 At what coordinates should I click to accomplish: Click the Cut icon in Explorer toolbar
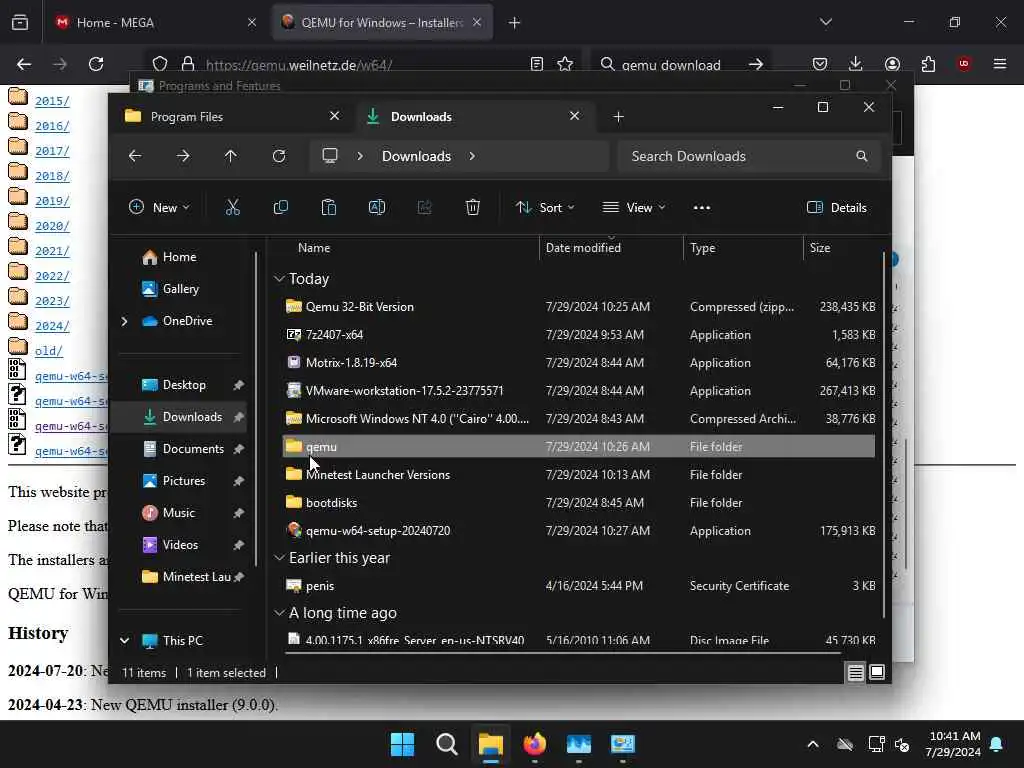tap(232, 208)
